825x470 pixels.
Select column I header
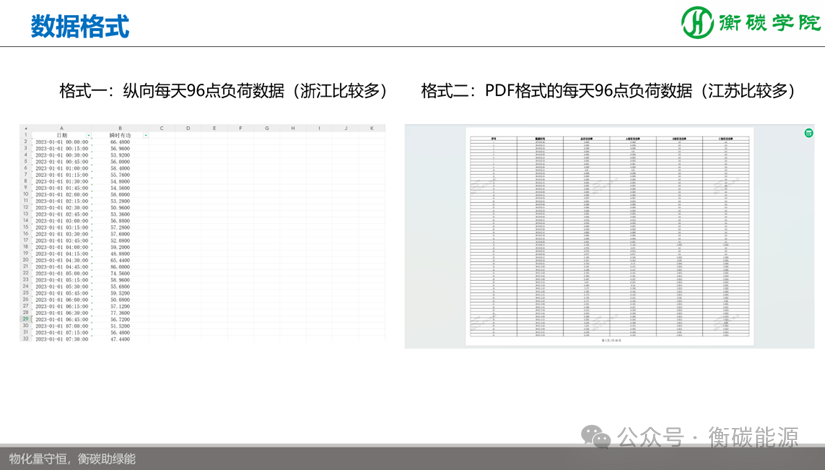(x=319, y=128)
